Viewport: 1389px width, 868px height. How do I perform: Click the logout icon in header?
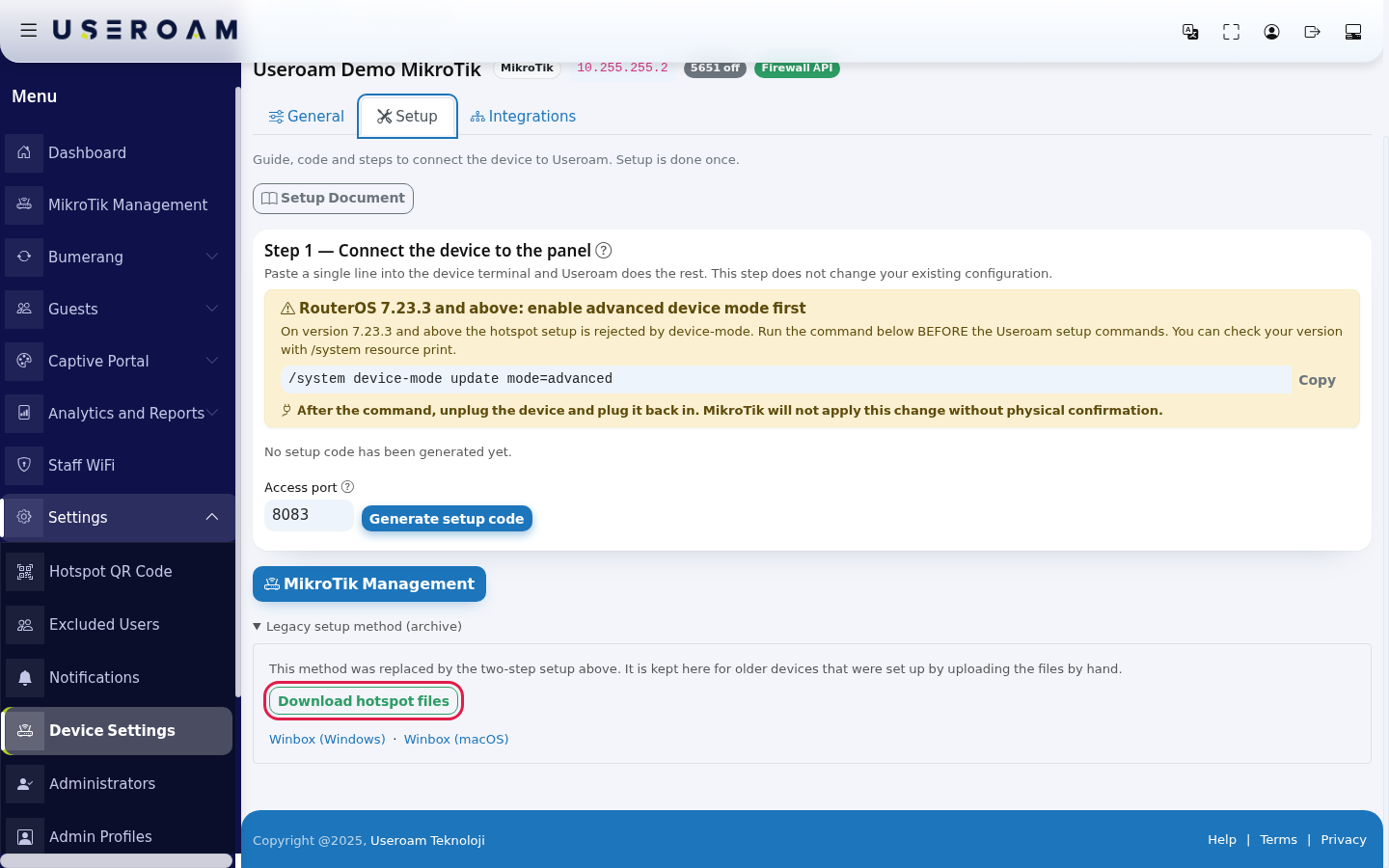1312,32
